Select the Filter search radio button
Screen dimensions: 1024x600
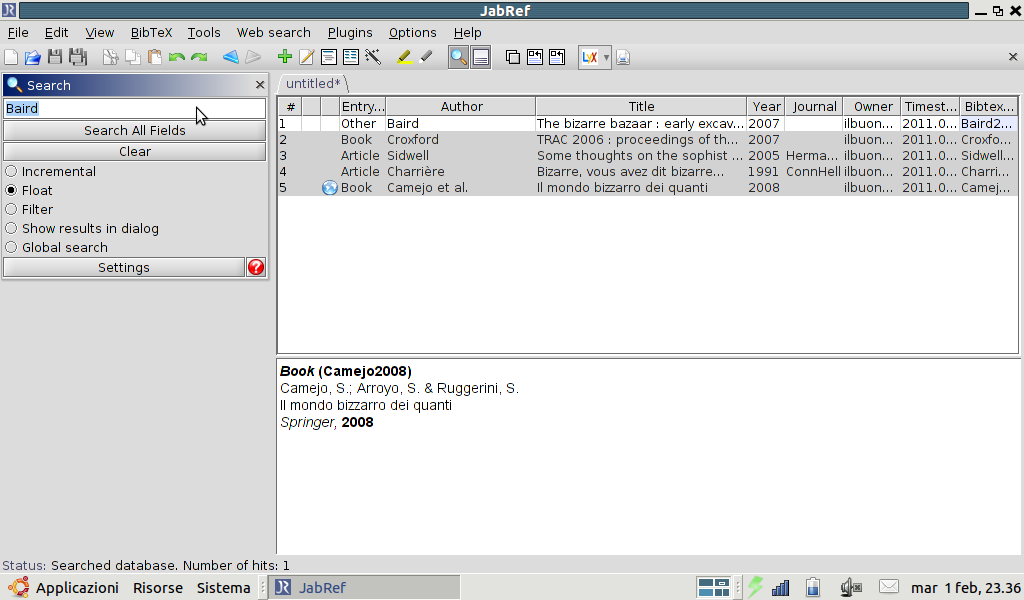point(12,210)
